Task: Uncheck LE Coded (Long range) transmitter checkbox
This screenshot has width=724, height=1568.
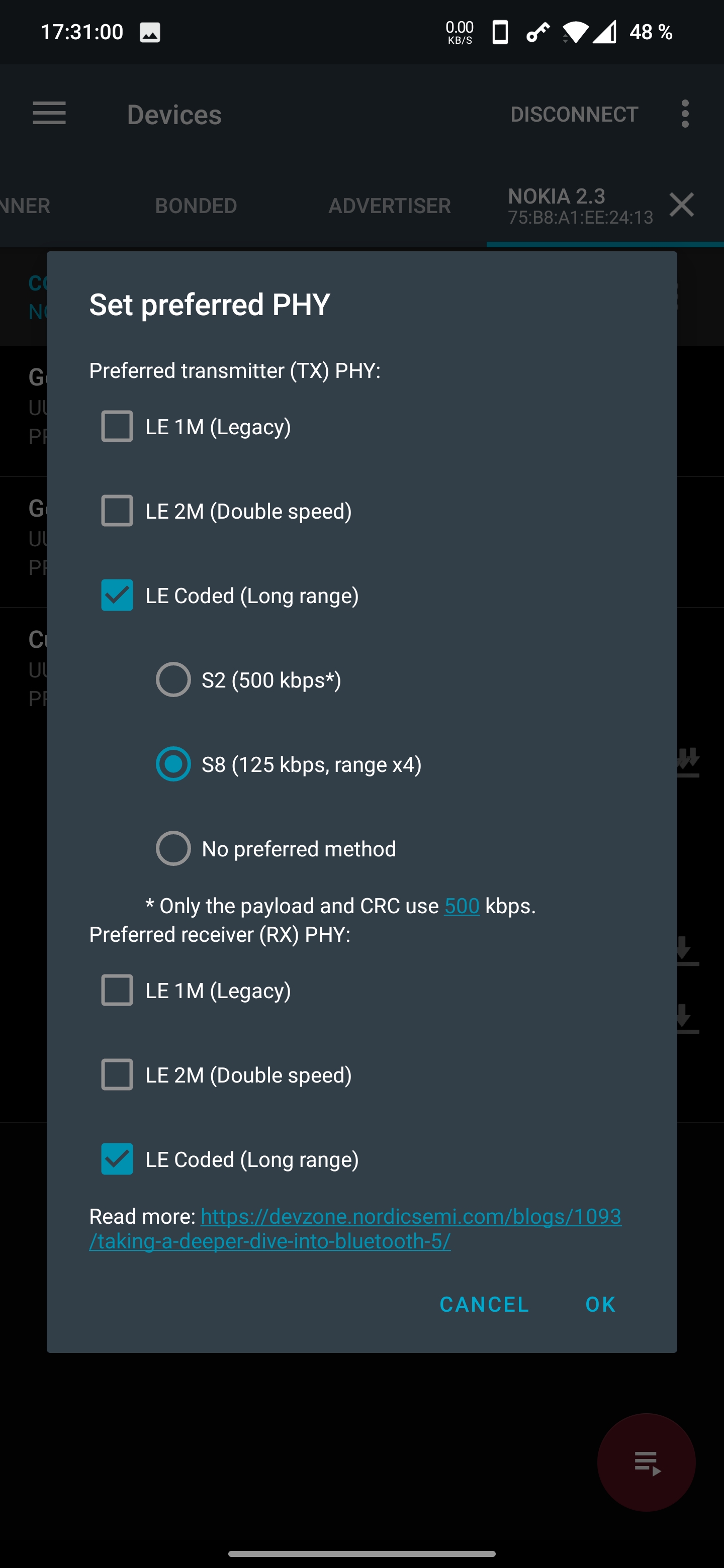Action: (117, 596)
